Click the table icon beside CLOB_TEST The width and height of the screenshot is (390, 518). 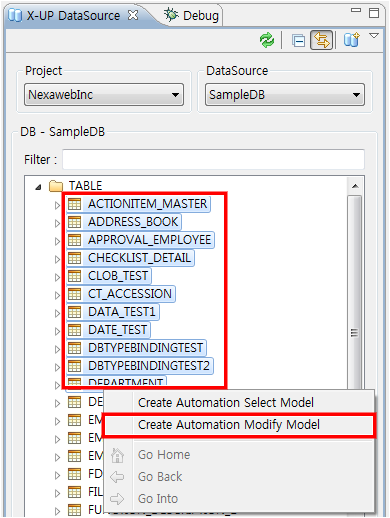(74, 276)
